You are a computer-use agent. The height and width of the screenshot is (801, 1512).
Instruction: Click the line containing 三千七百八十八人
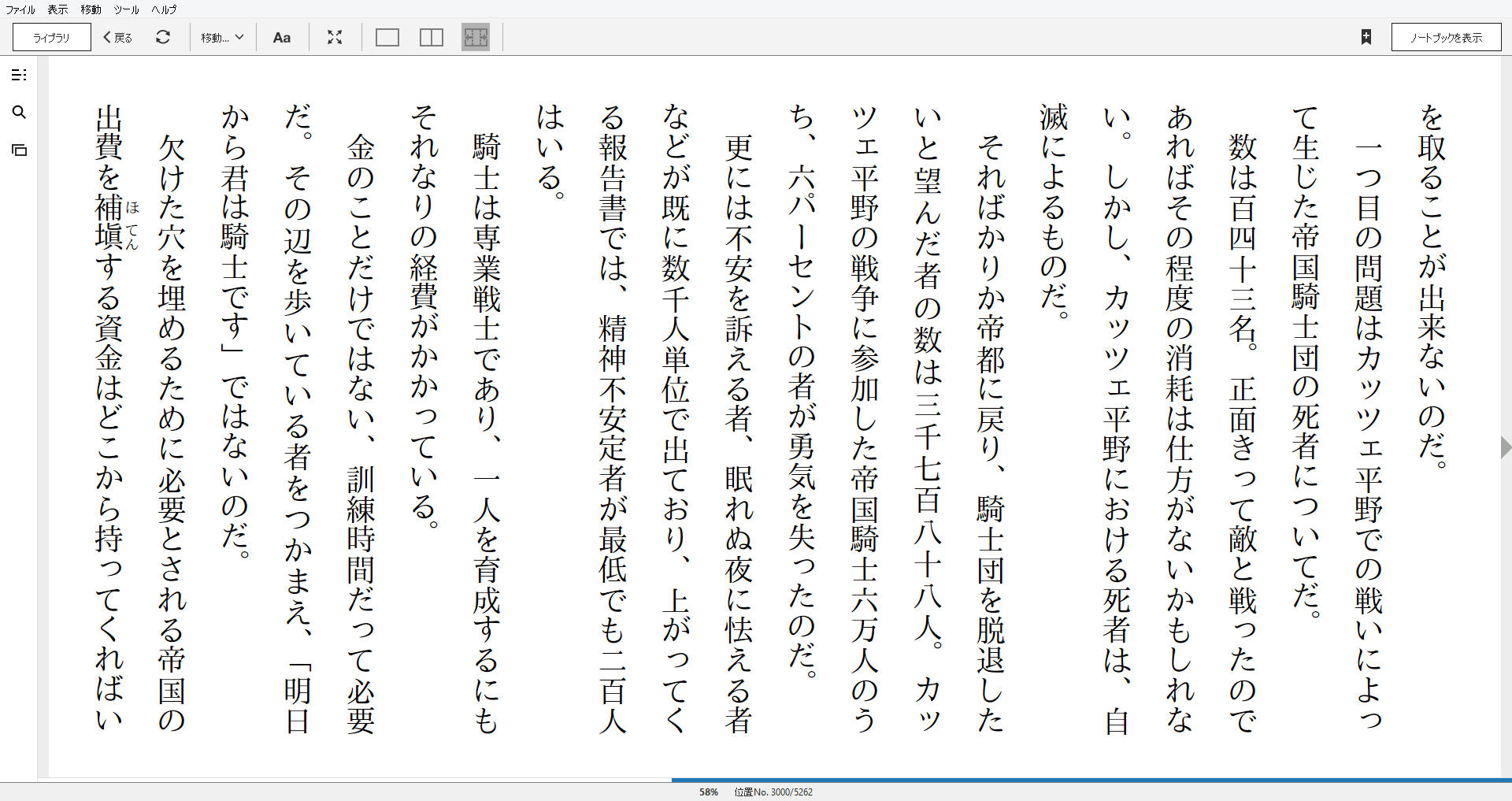coord(928,418)
